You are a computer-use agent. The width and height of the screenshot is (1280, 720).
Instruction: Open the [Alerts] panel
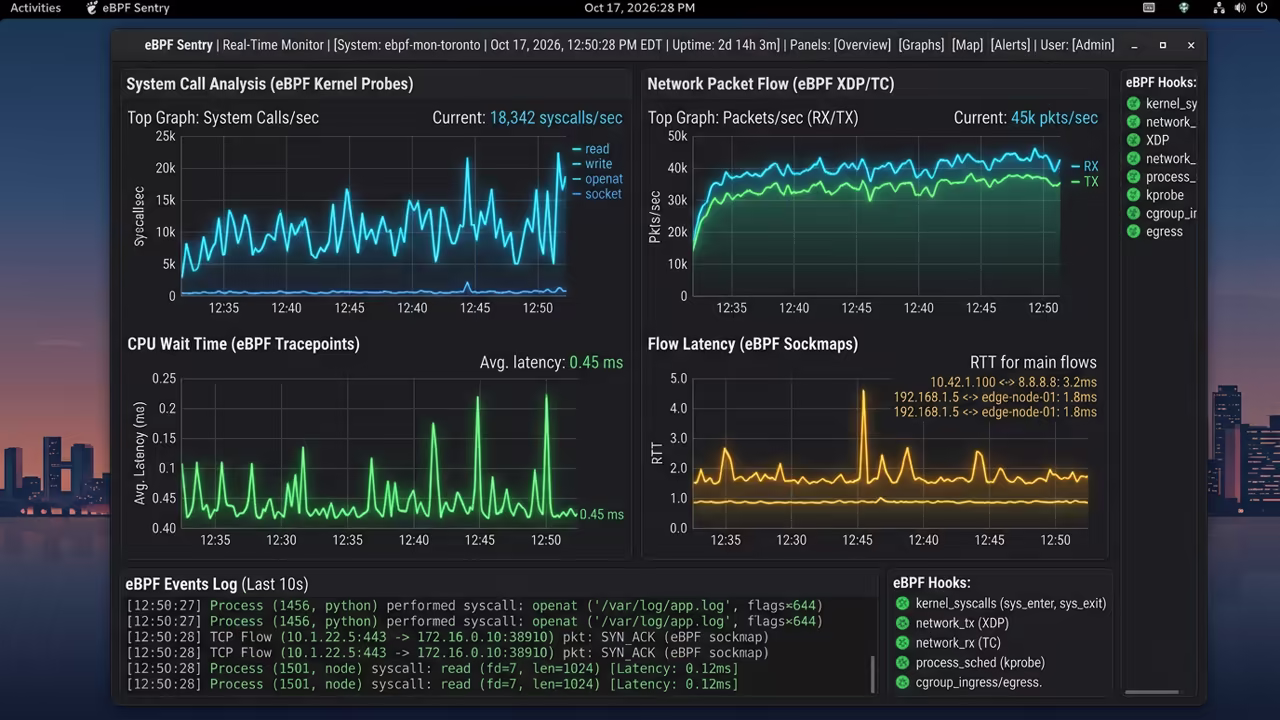coord(1010,45)
